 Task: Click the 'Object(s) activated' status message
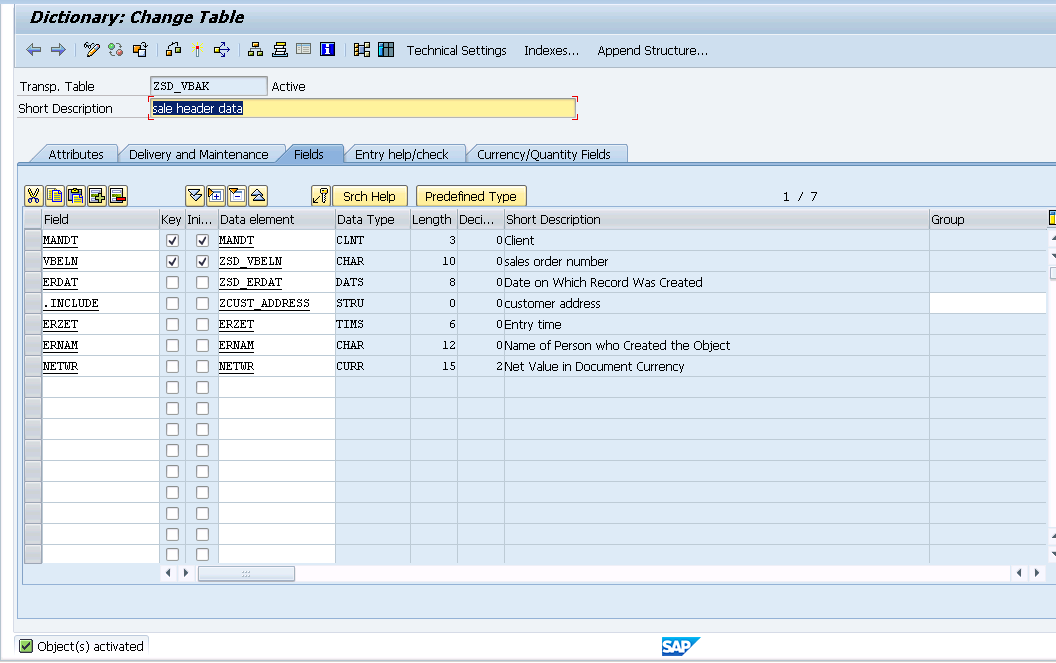(x=90, y=646)
